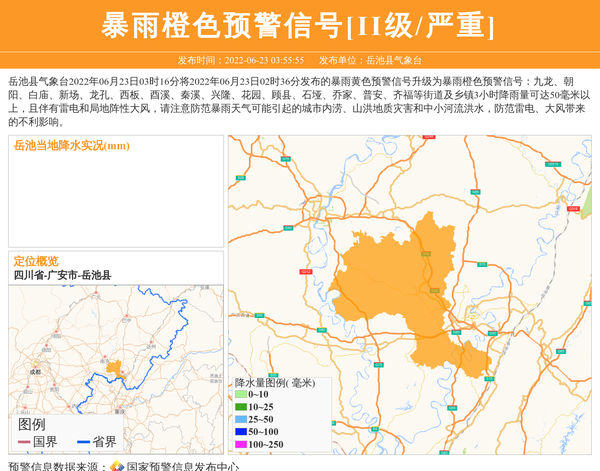Click the red 国界 line symbol in legend
Screen dimensions: 600x471
point(25,441)
